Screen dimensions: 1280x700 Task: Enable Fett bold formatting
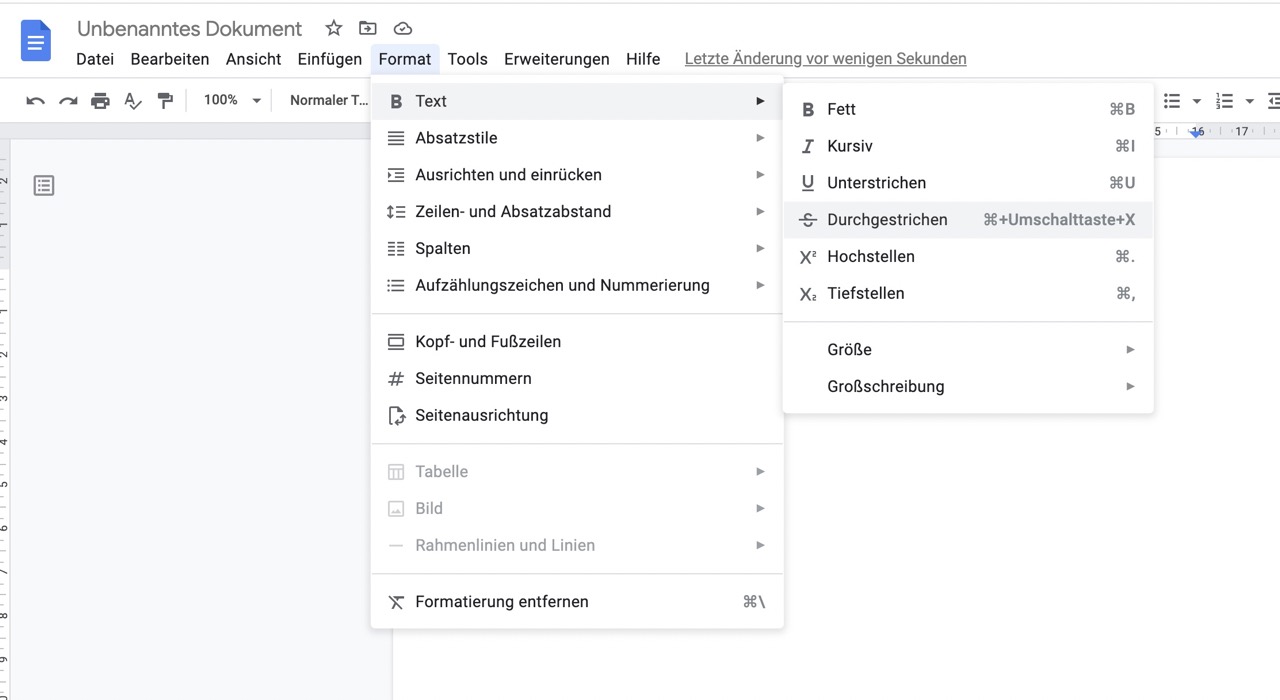click(841, 109)
